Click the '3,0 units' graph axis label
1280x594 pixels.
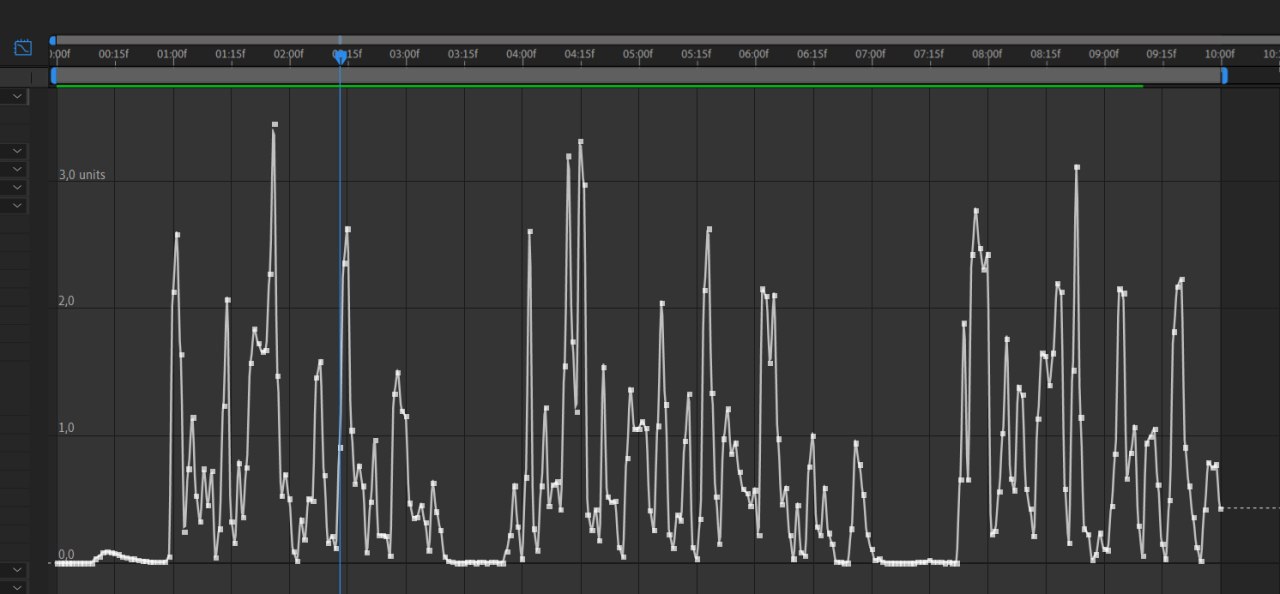click(82, 175)
